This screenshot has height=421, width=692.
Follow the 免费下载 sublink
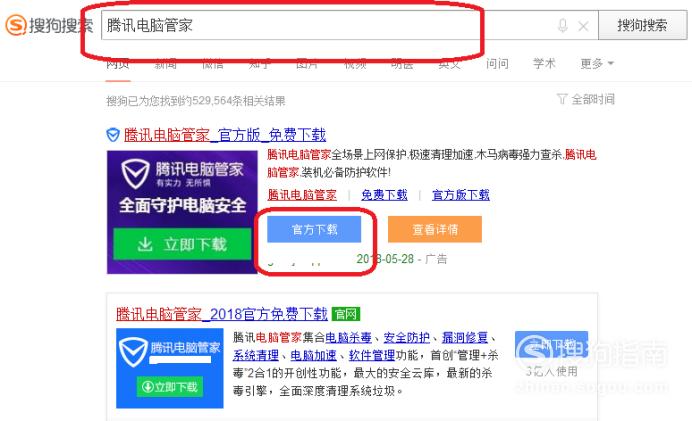coord(384,195)
